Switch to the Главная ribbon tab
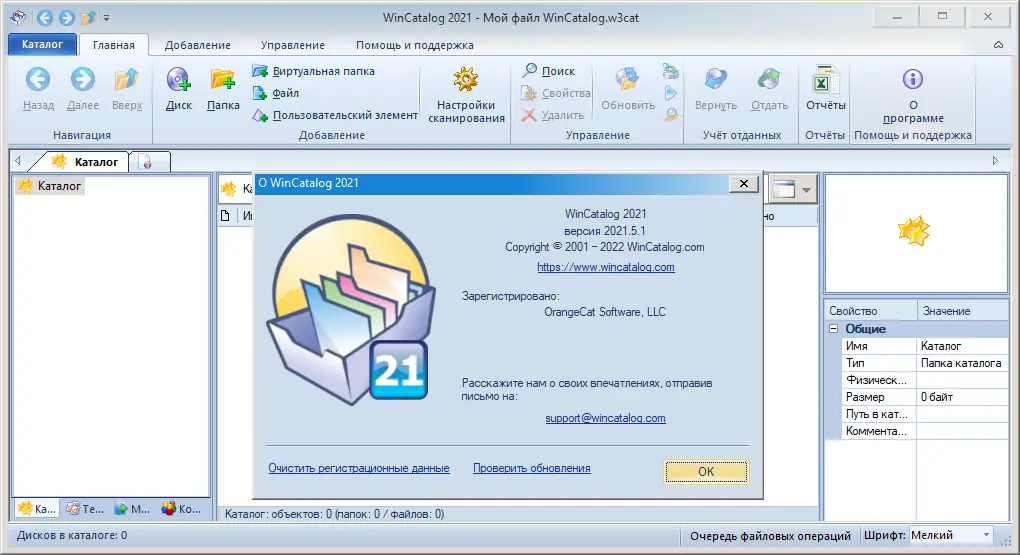Viewport: 1020px width, 555px height. tap(114, 45)
